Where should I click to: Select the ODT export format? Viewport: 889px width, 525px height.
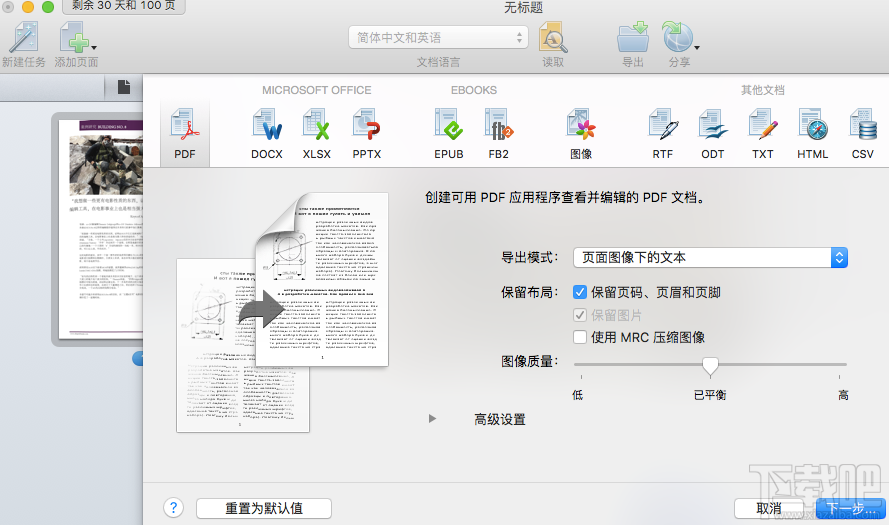pos(713,134)
